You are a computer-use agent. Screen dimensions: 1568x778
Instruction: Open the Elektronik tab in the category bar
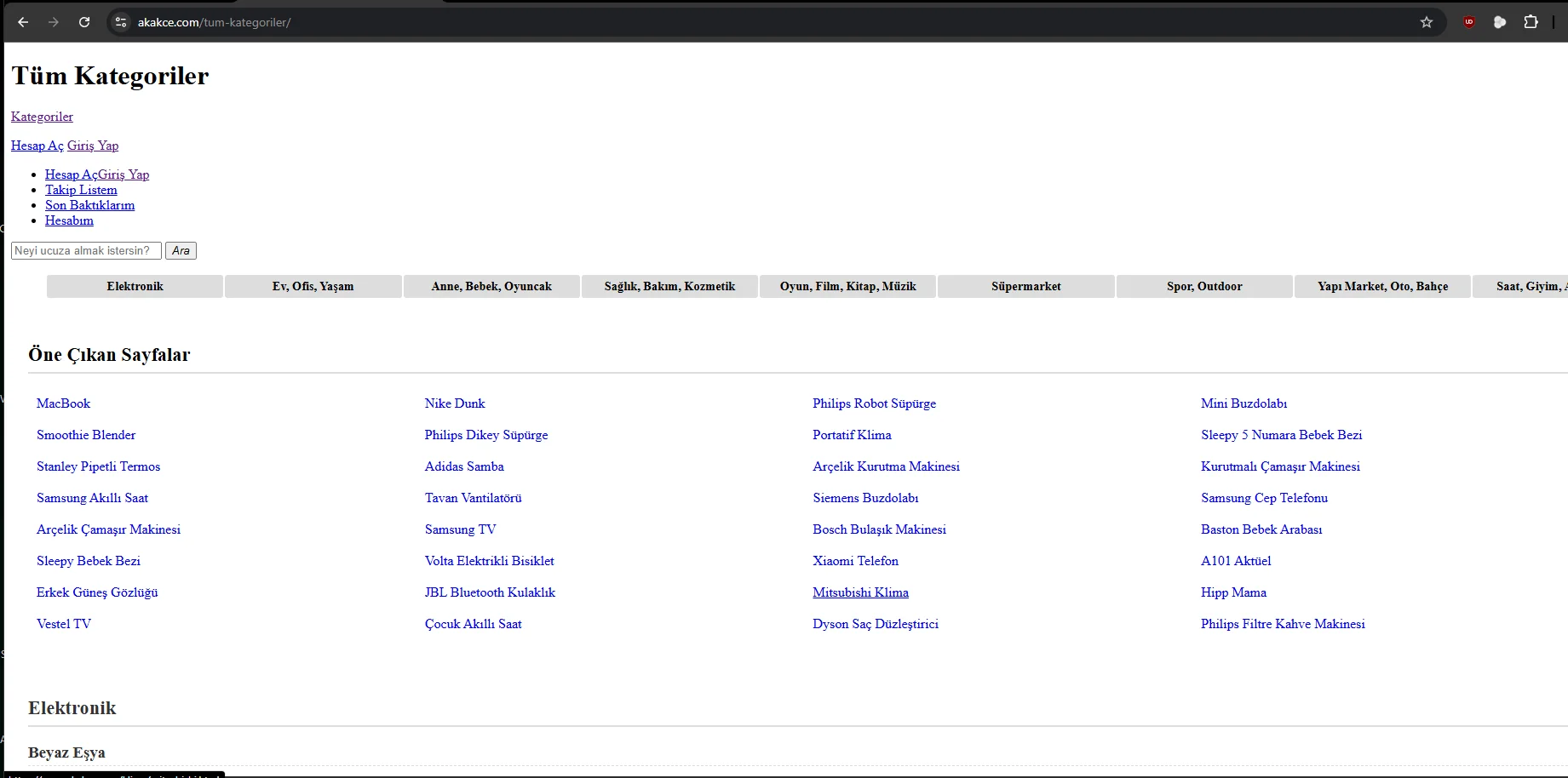[x=135, y=286]
